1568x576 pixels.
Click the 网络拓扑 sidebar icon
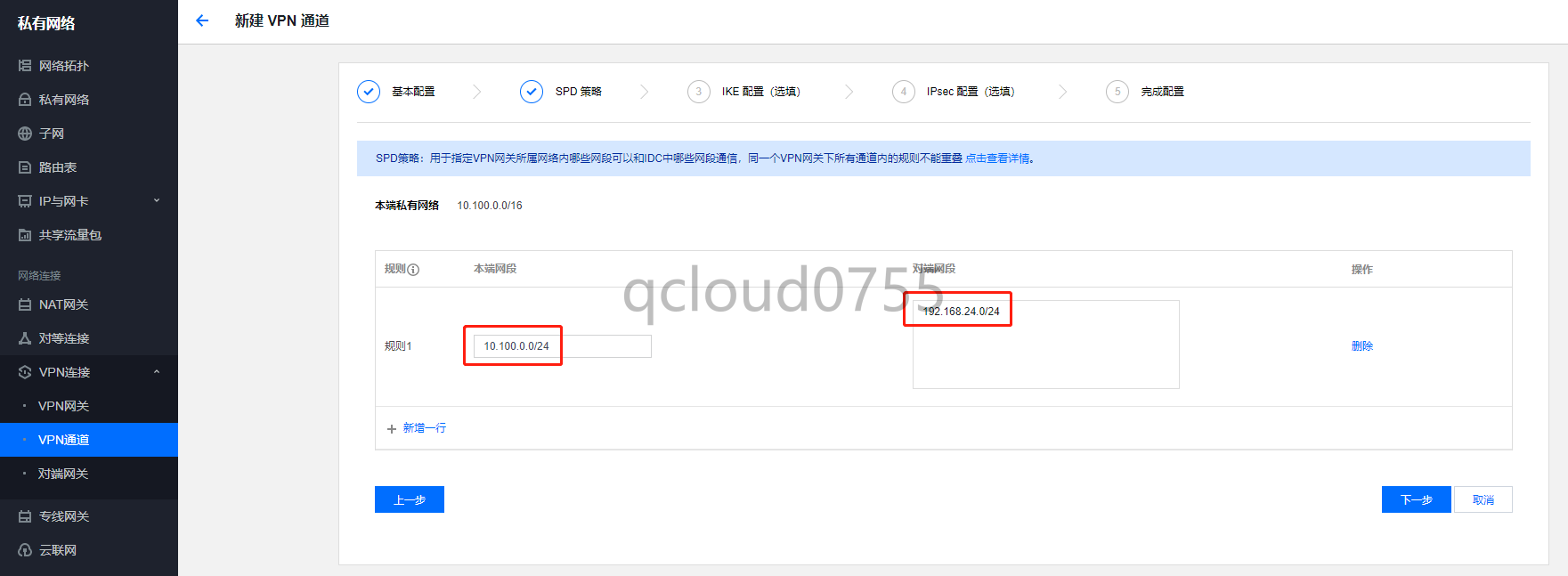[25, 66]
